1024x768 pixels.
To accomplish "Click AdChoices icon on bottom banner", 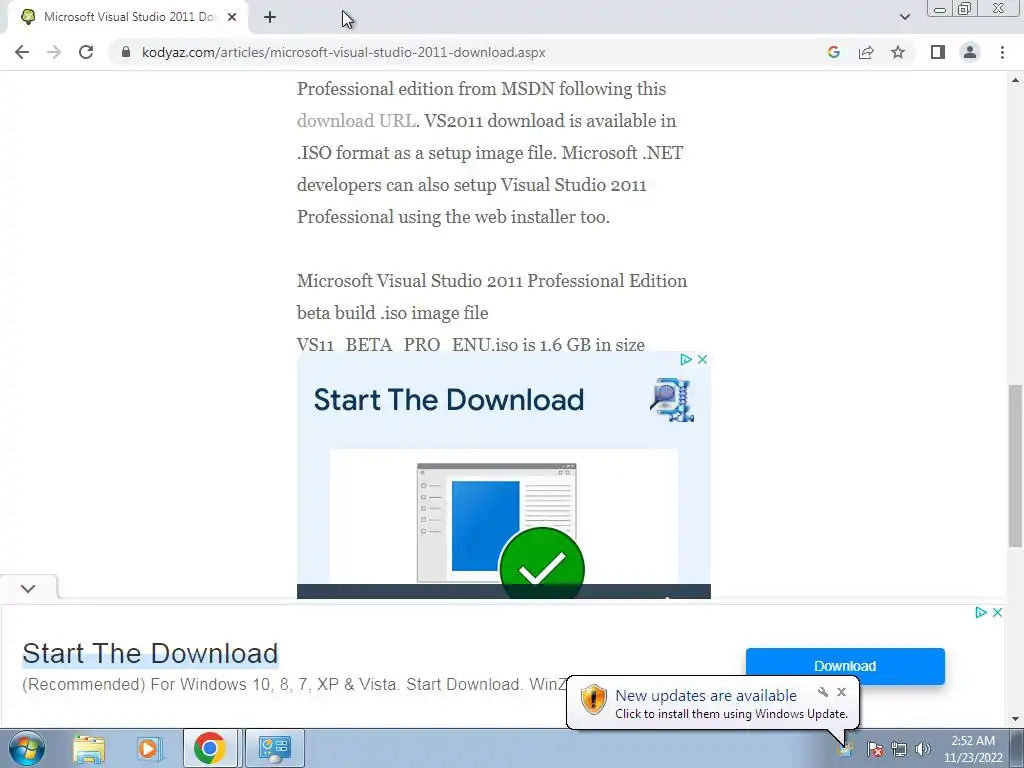I will (980, 613).
